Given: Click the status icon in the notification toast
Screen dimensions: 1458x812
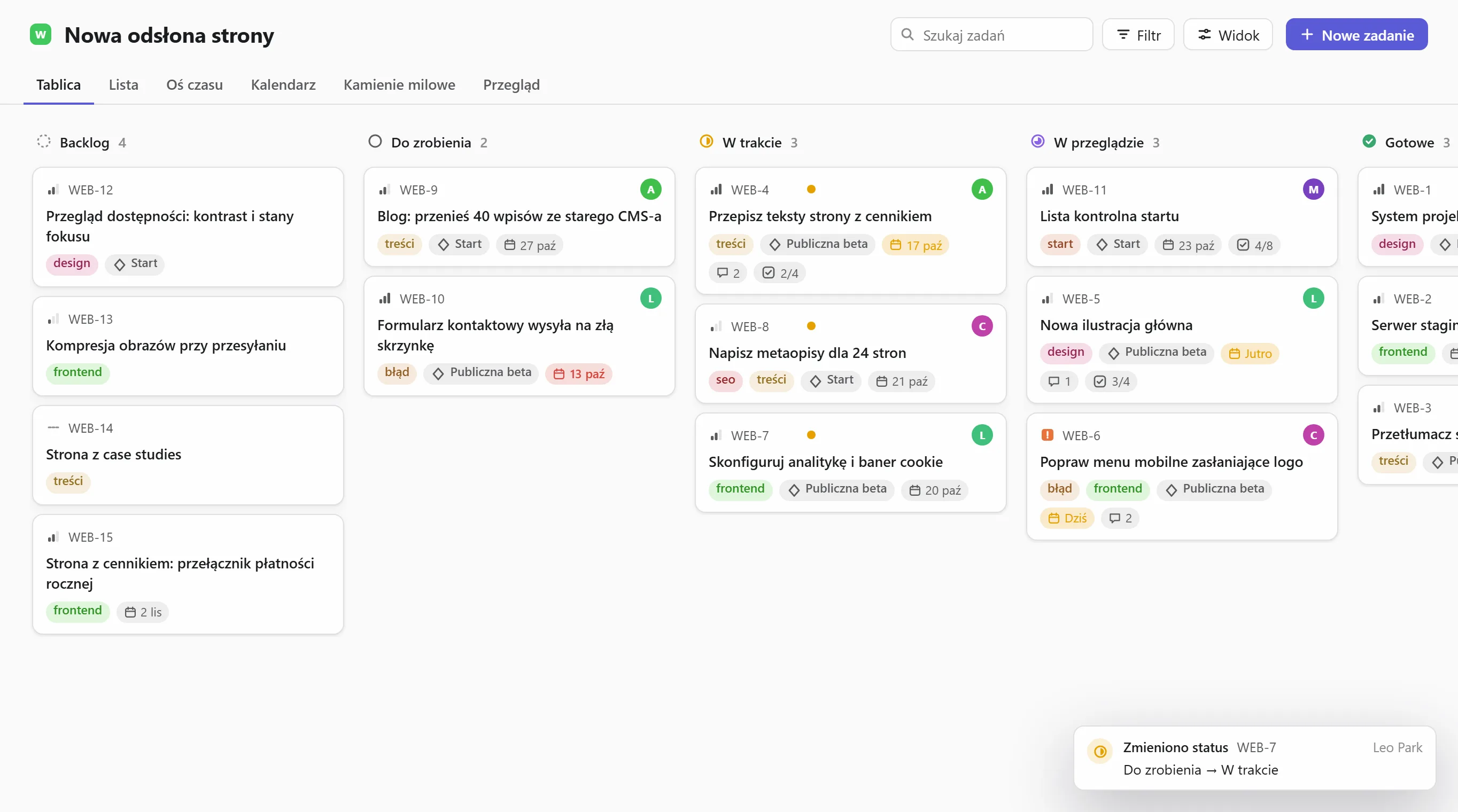Looking at the screenshot, I should [x=1100, y=752].
